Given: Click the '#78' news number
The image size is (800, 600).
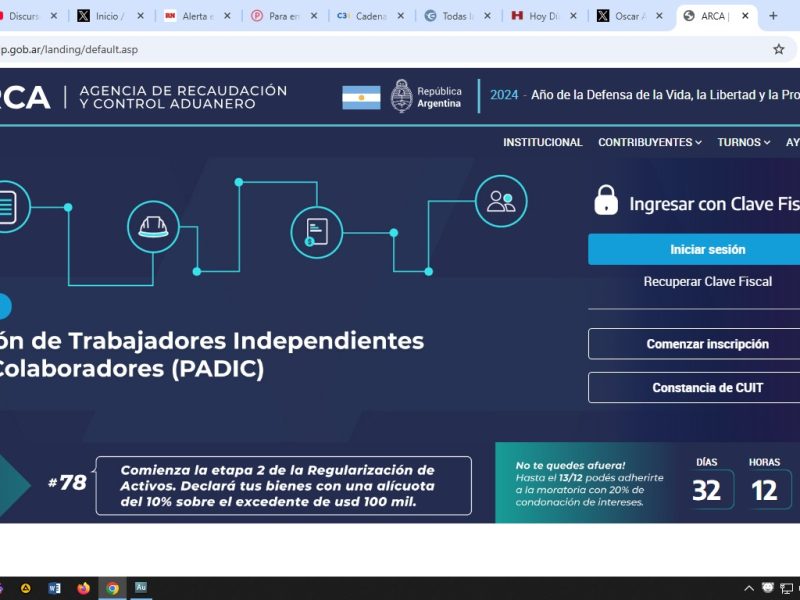Looking at the screenshot, I should point(67,483).
